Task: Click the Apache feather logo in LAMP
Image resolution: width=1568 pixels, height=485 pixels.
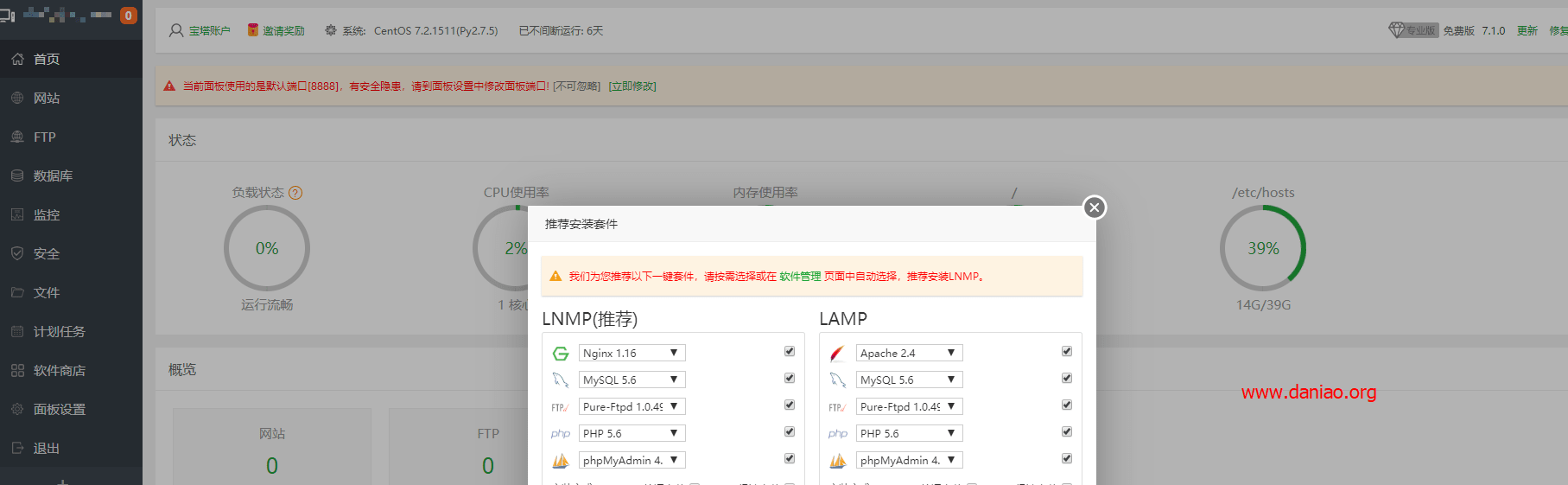Action: point(837,354)
